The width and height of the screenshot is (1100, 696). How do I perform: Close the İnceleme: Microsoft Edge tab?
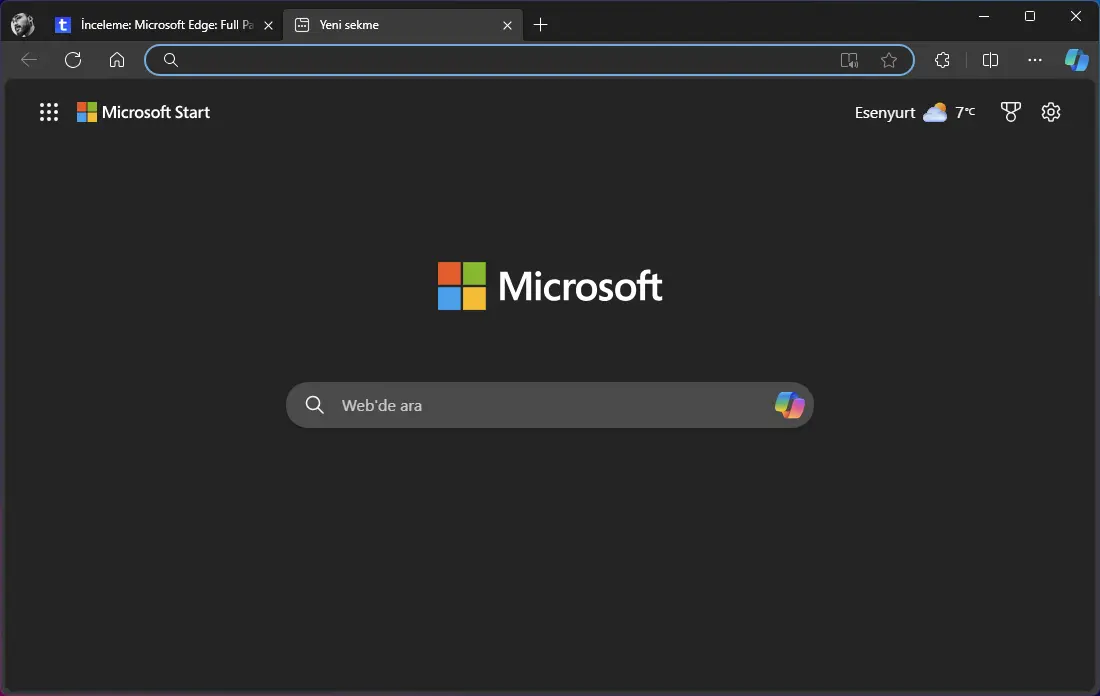point(268,25)
